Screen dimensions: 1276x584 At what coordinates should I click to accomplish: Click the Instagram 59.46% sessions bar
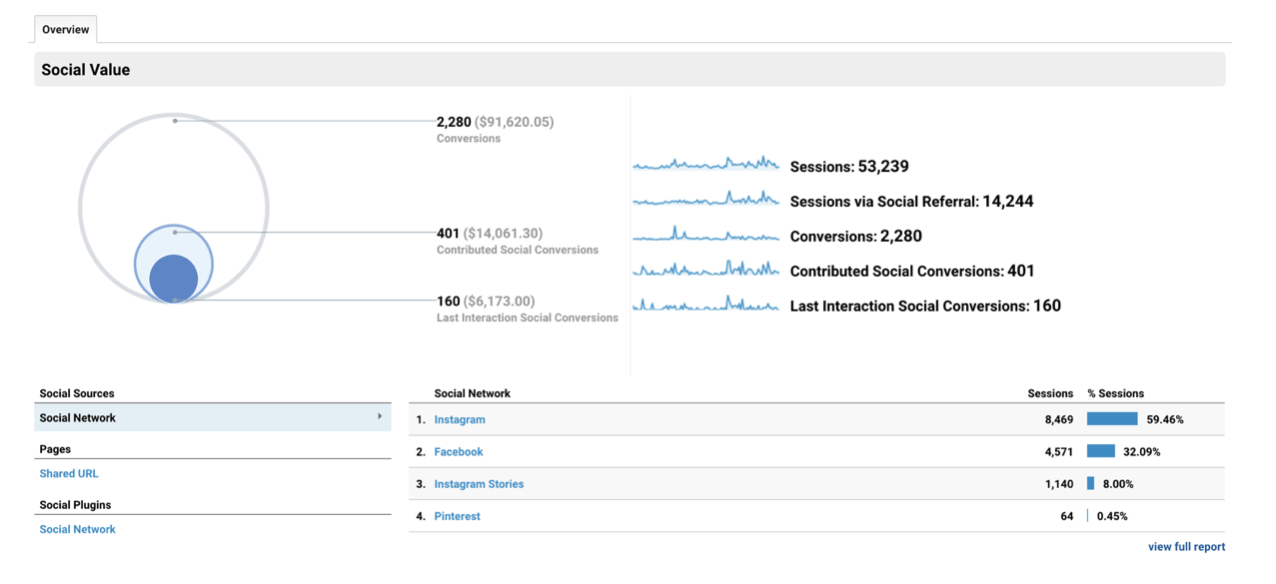point(1112,419)
